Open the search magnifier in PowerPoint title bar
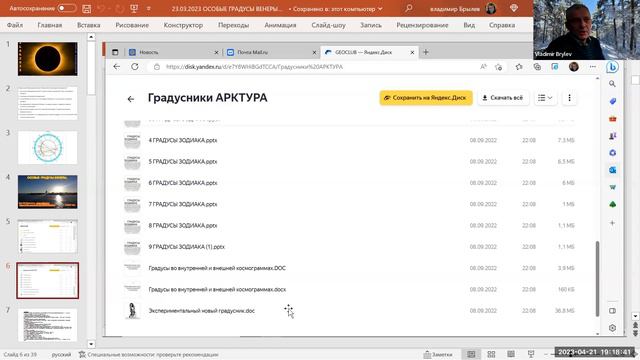 pos(409,8)
